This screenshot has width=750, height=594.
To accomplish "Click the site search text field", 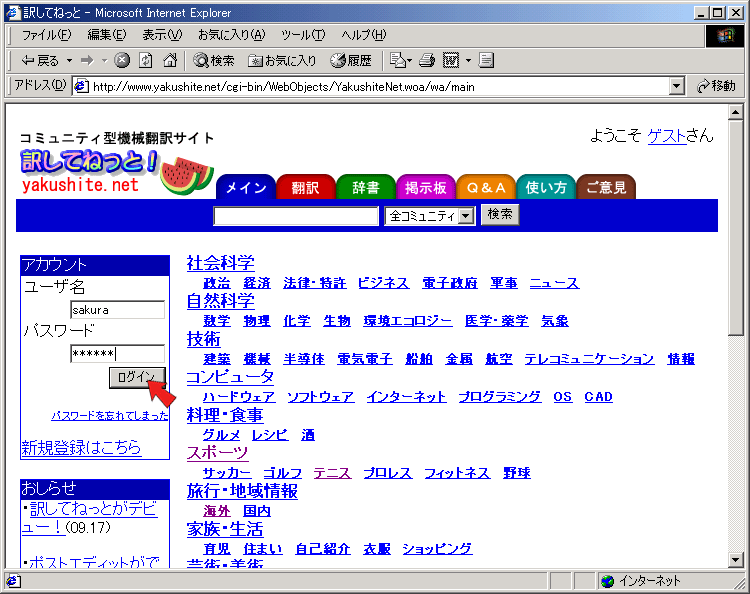I will point(296,216).
